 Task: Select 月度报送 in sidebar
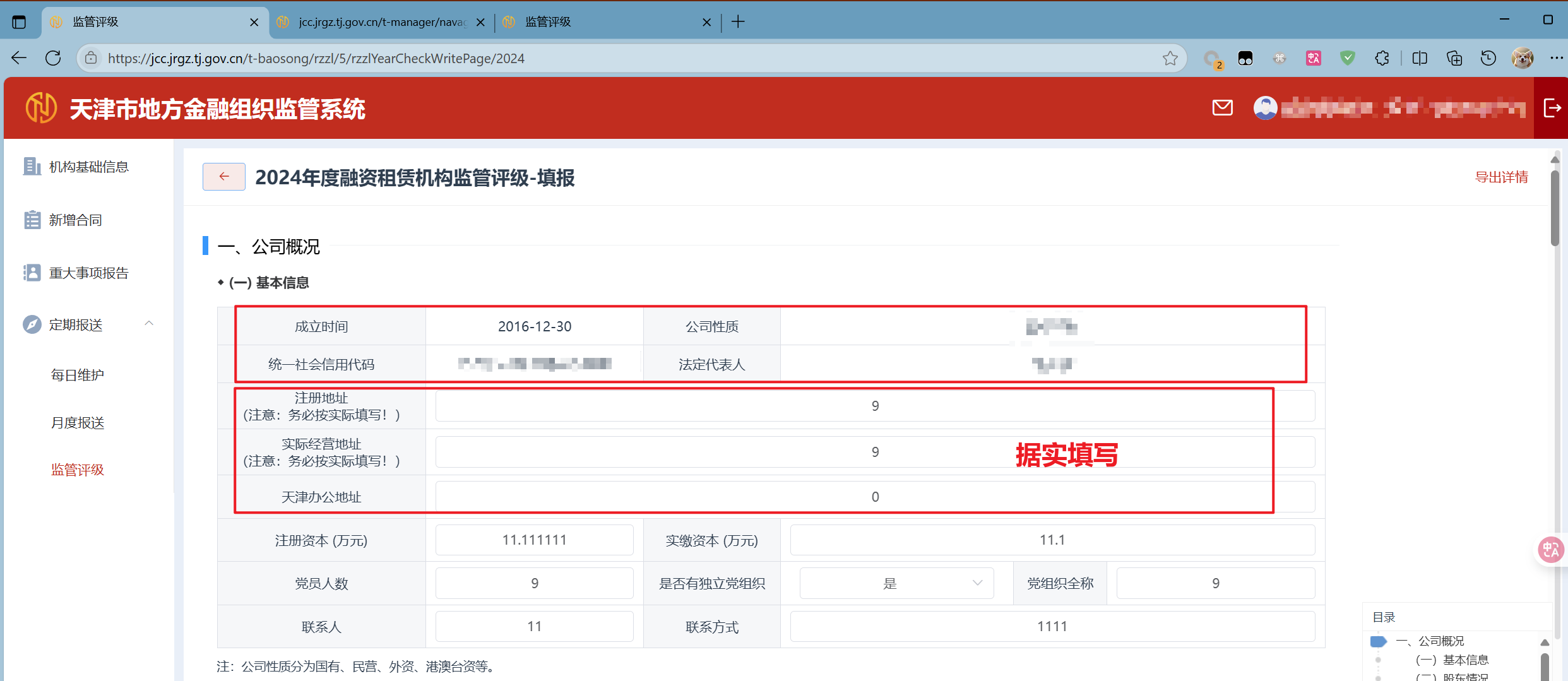78,423
